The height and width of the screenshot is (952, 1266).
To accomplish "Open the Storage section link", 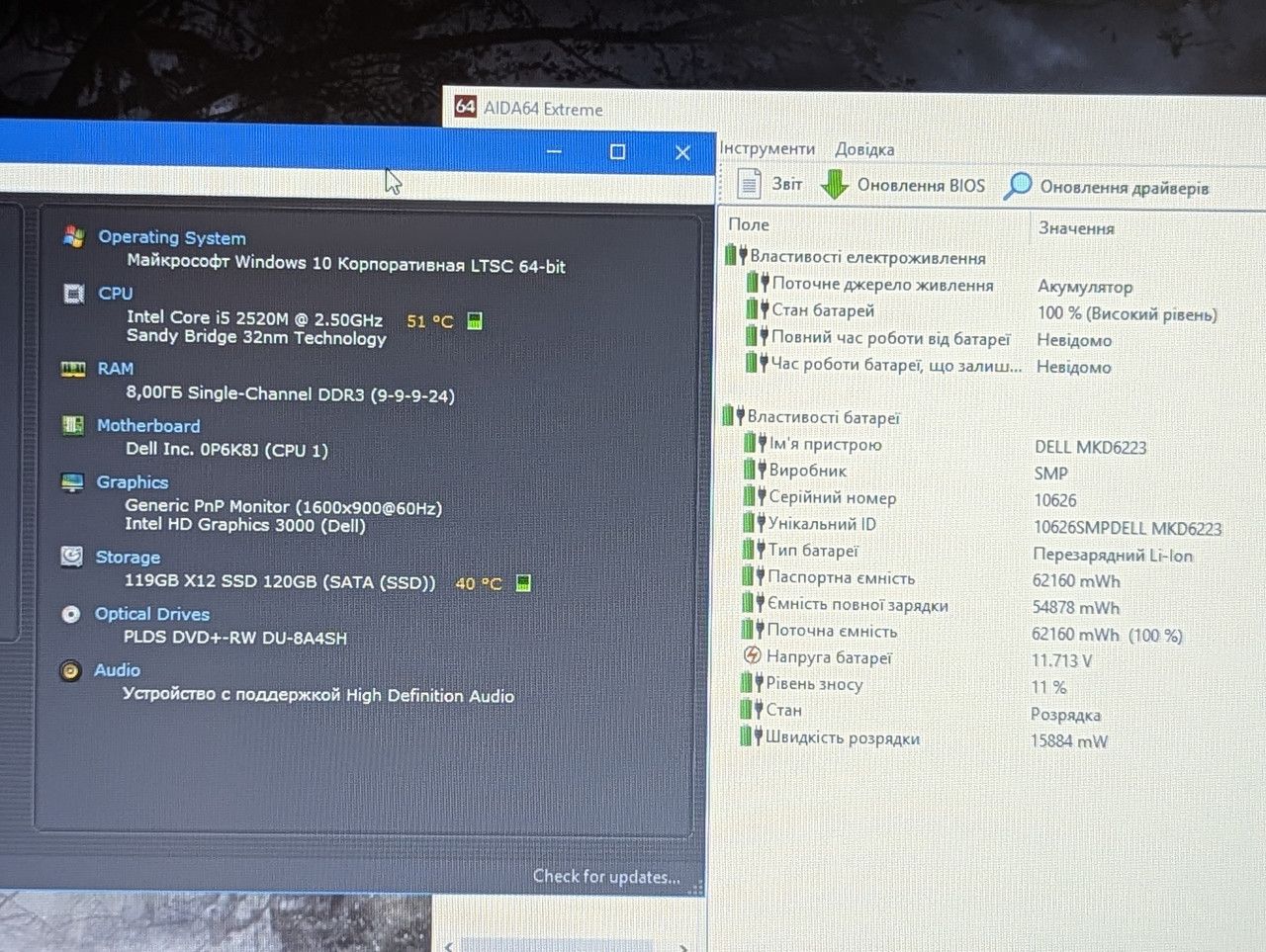I will [128, 558].
